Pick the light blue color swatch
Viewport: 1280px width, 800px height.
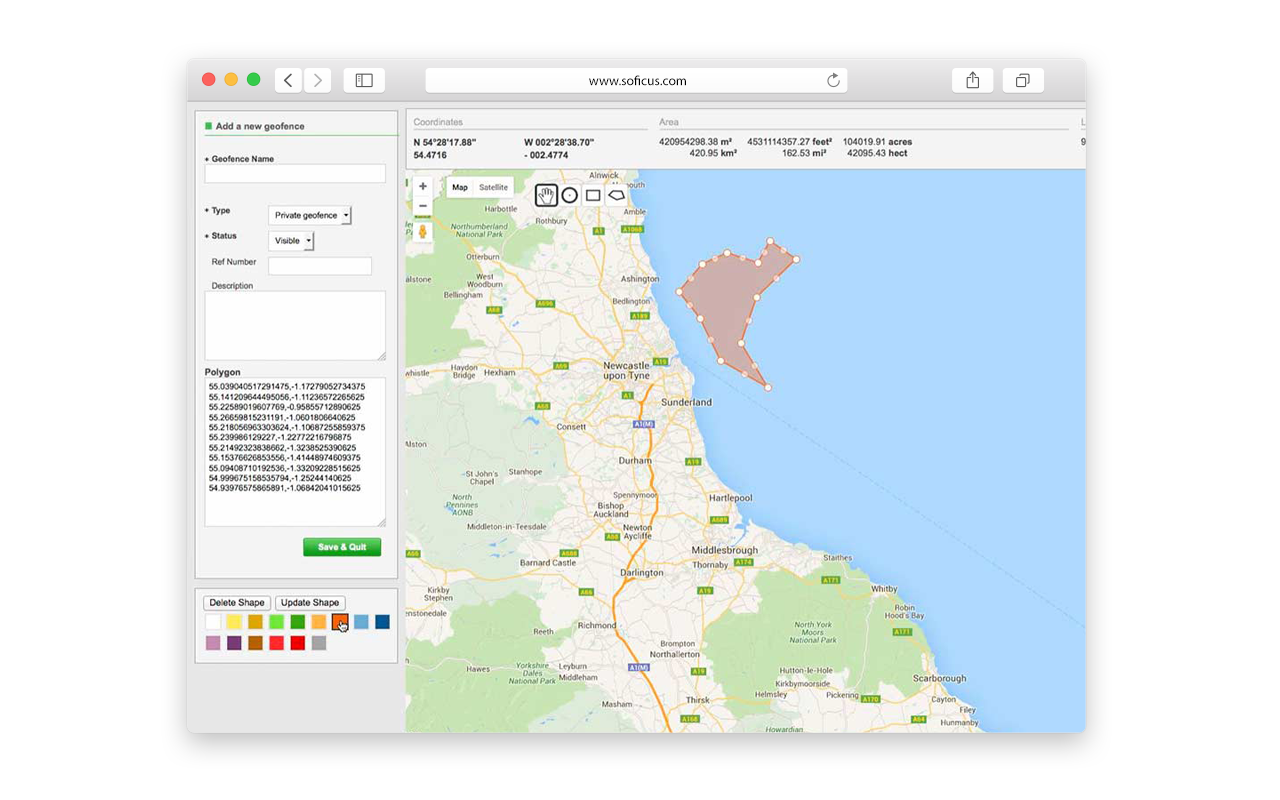tap(361, 622)
